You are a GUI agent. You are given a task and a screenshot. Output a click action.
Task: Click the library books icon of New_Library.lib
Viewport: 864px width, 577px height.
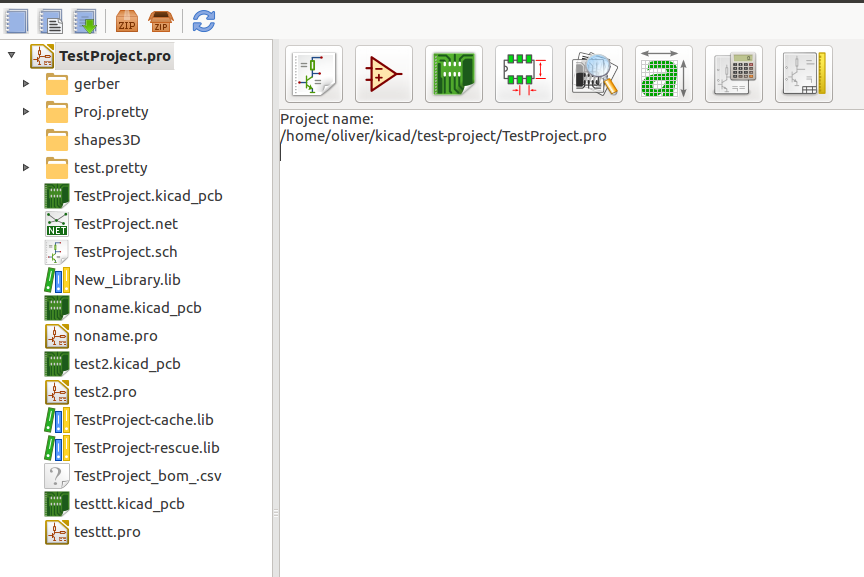coord(57,280)
